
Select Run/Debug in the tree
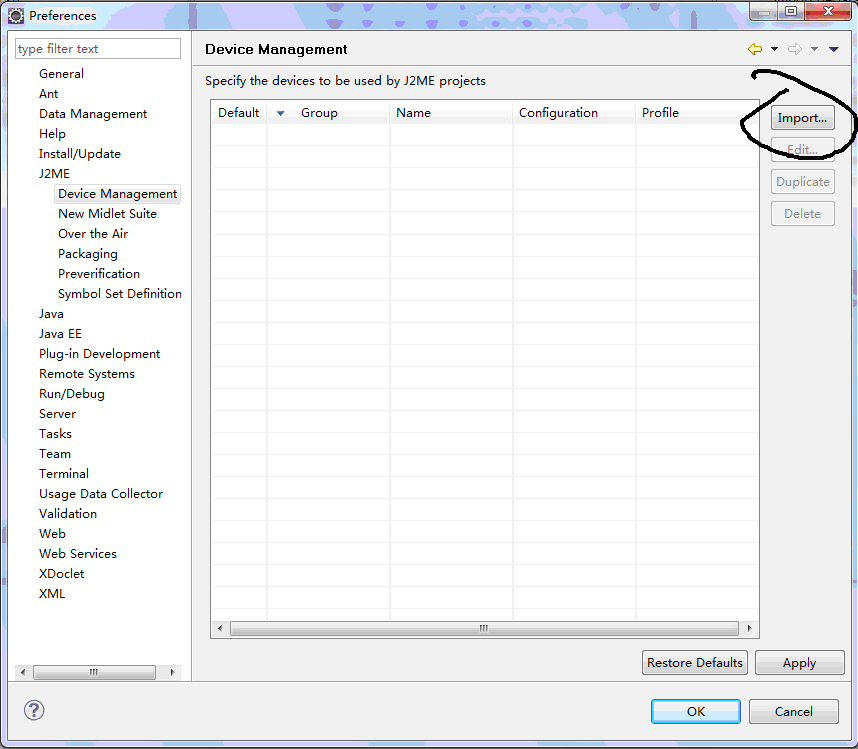(x=72, y=394)
